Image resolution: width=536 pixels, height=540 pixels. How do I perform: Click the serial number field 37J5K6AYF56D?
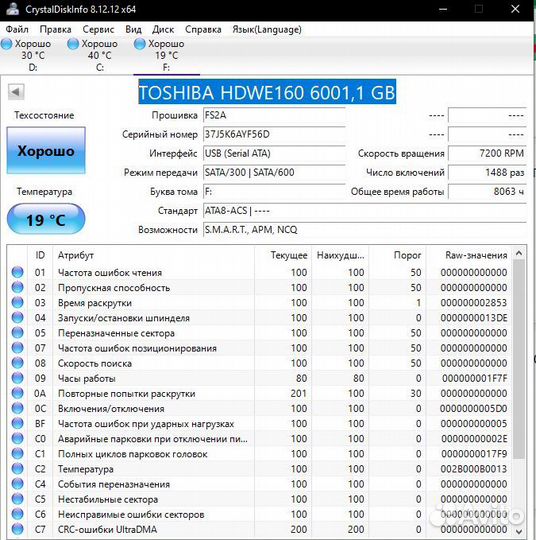click(274, 134)
